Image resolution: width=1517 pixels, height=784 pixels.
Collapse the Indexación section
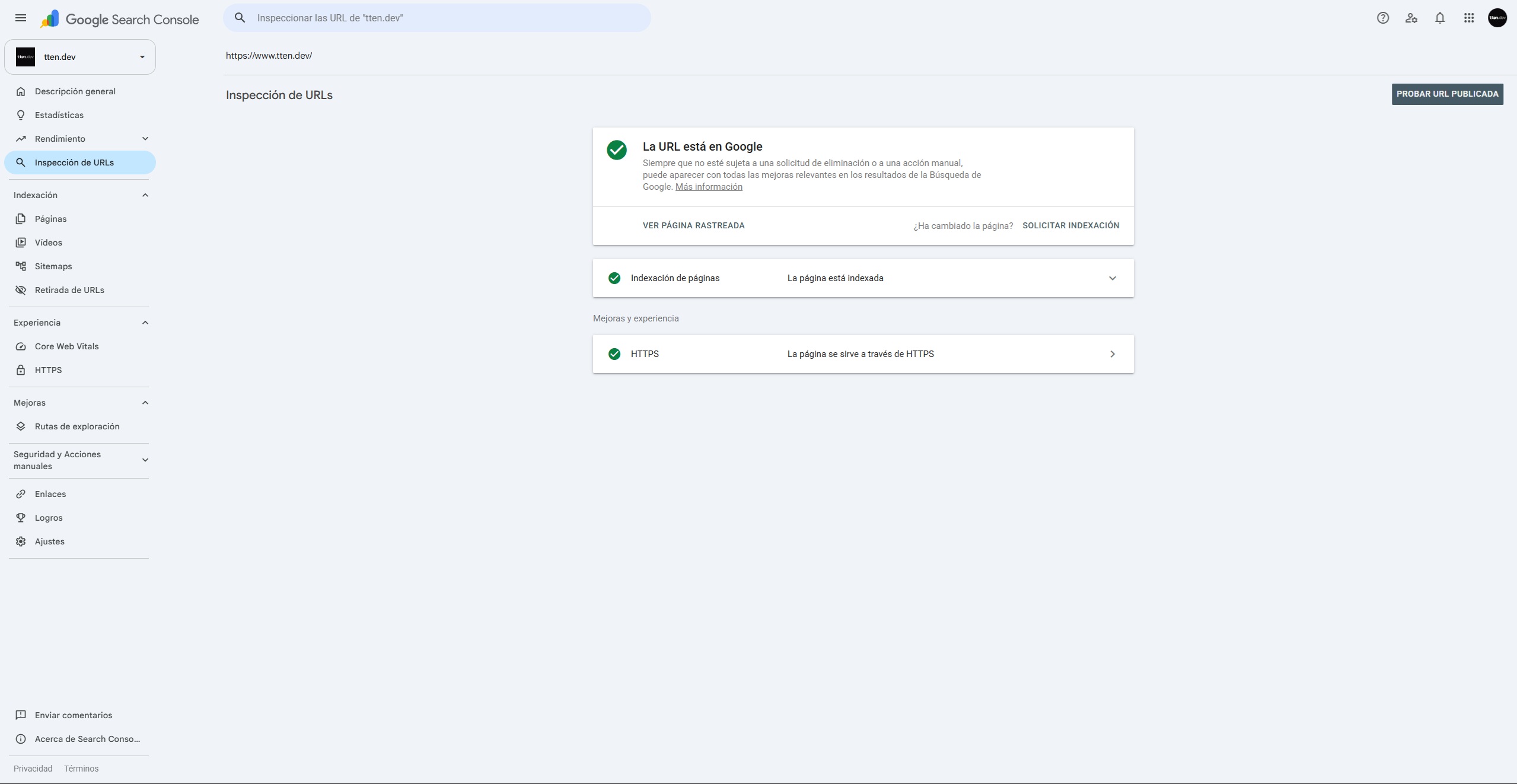click(145, 195)
